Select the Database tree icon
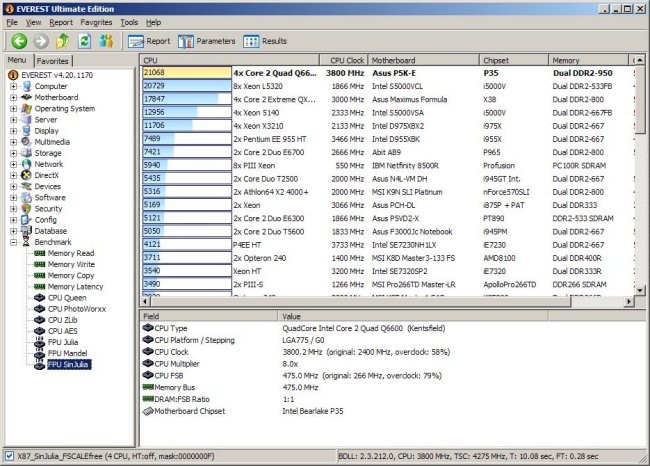650x466 pixels. (27, 231)
